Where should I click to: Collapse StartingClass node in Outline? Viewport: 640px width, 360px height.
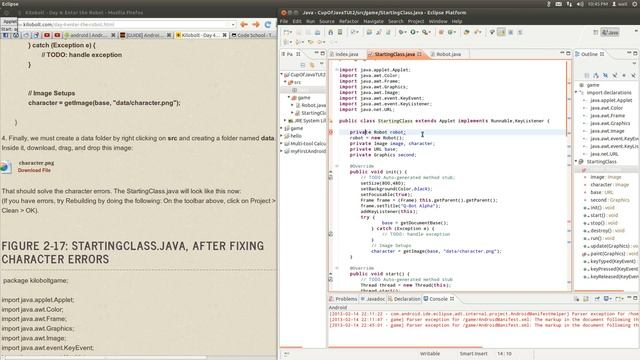point(577,162)
